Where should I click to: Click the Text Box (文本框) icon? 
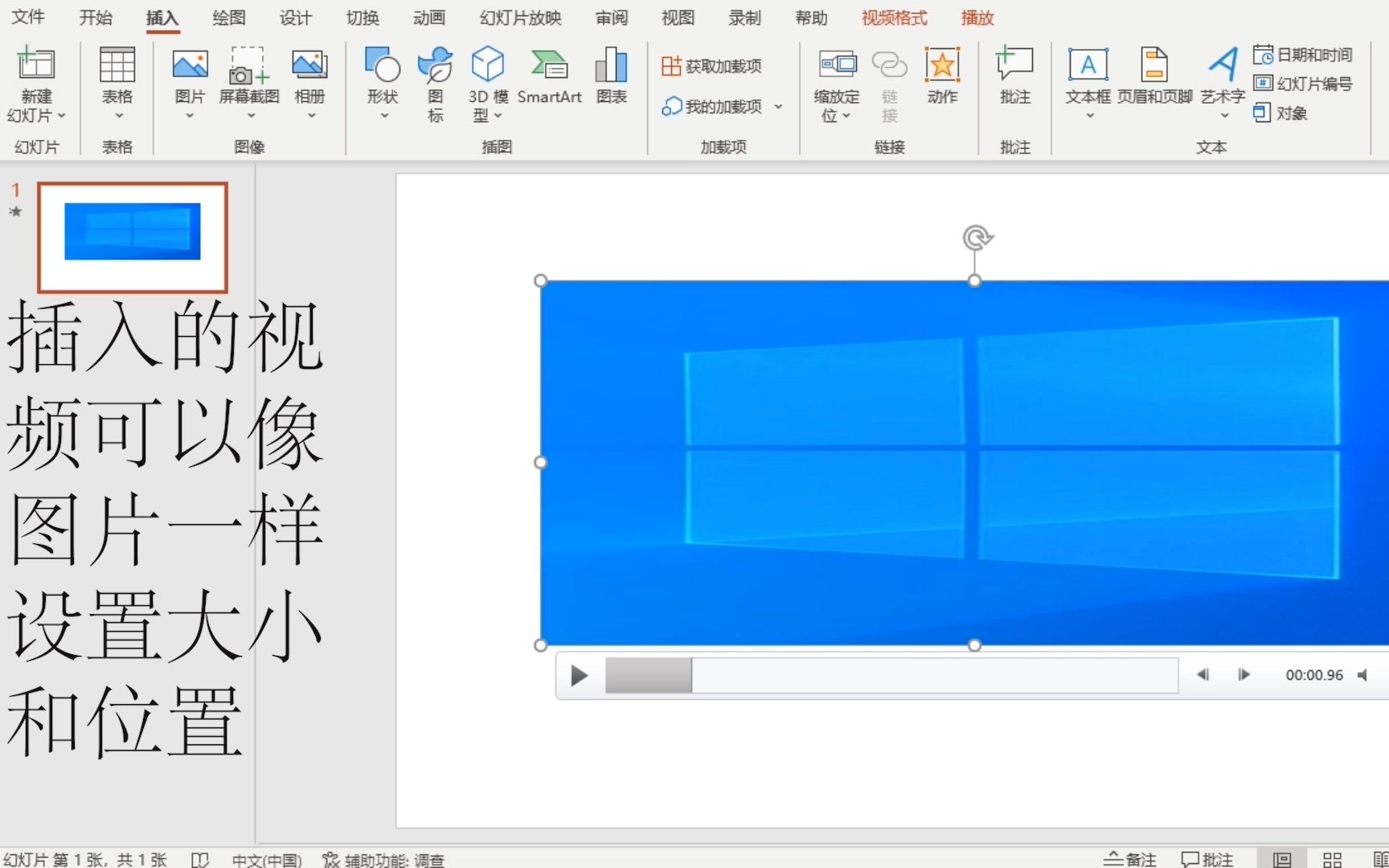point(1088,65)
